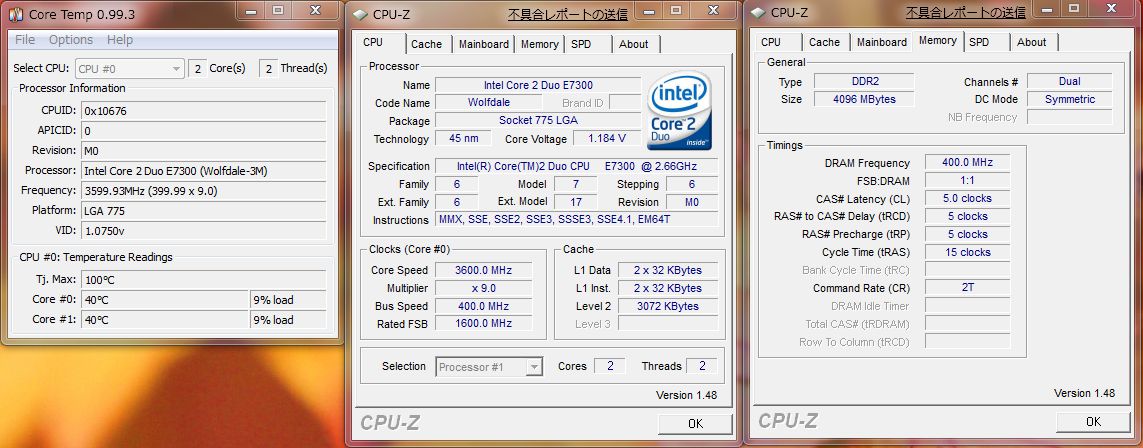The width and height of the screenshot is (1143, 448).
Task: Close the middle CPU-Z window
Action: pyautogui.click(x=711, y=10)
